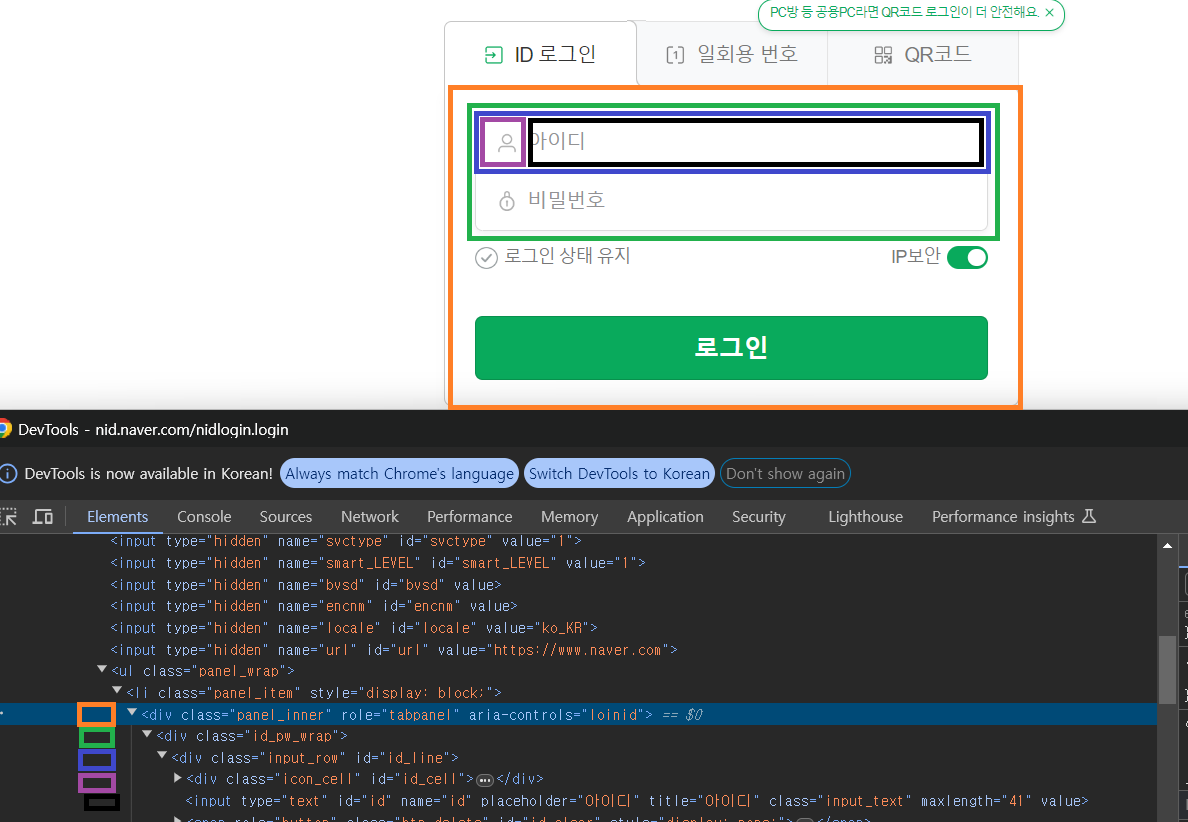Screen dimensions: 1188x822
Task: Open the Application tab
Action: [665, 517]
